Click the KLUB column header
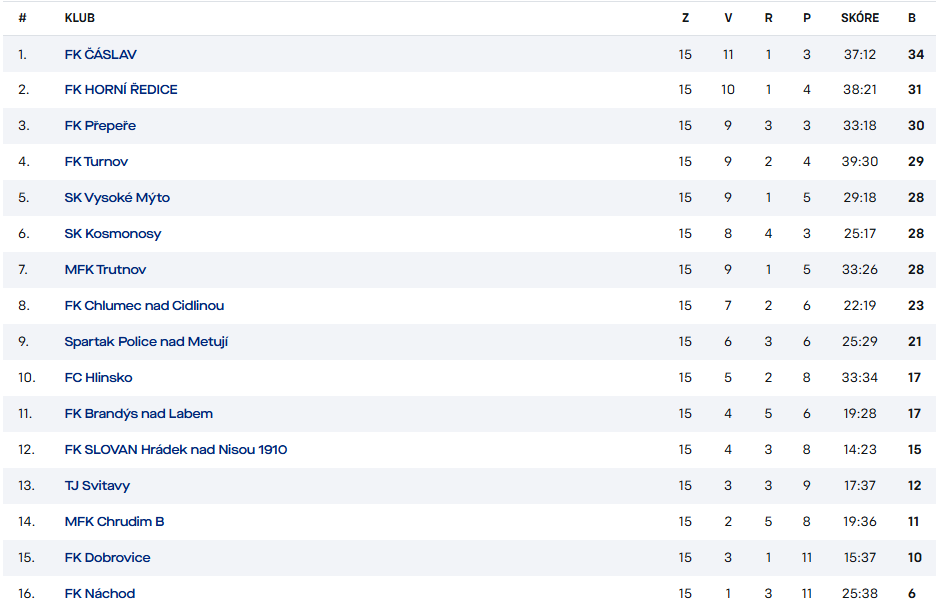 (80, 18)
